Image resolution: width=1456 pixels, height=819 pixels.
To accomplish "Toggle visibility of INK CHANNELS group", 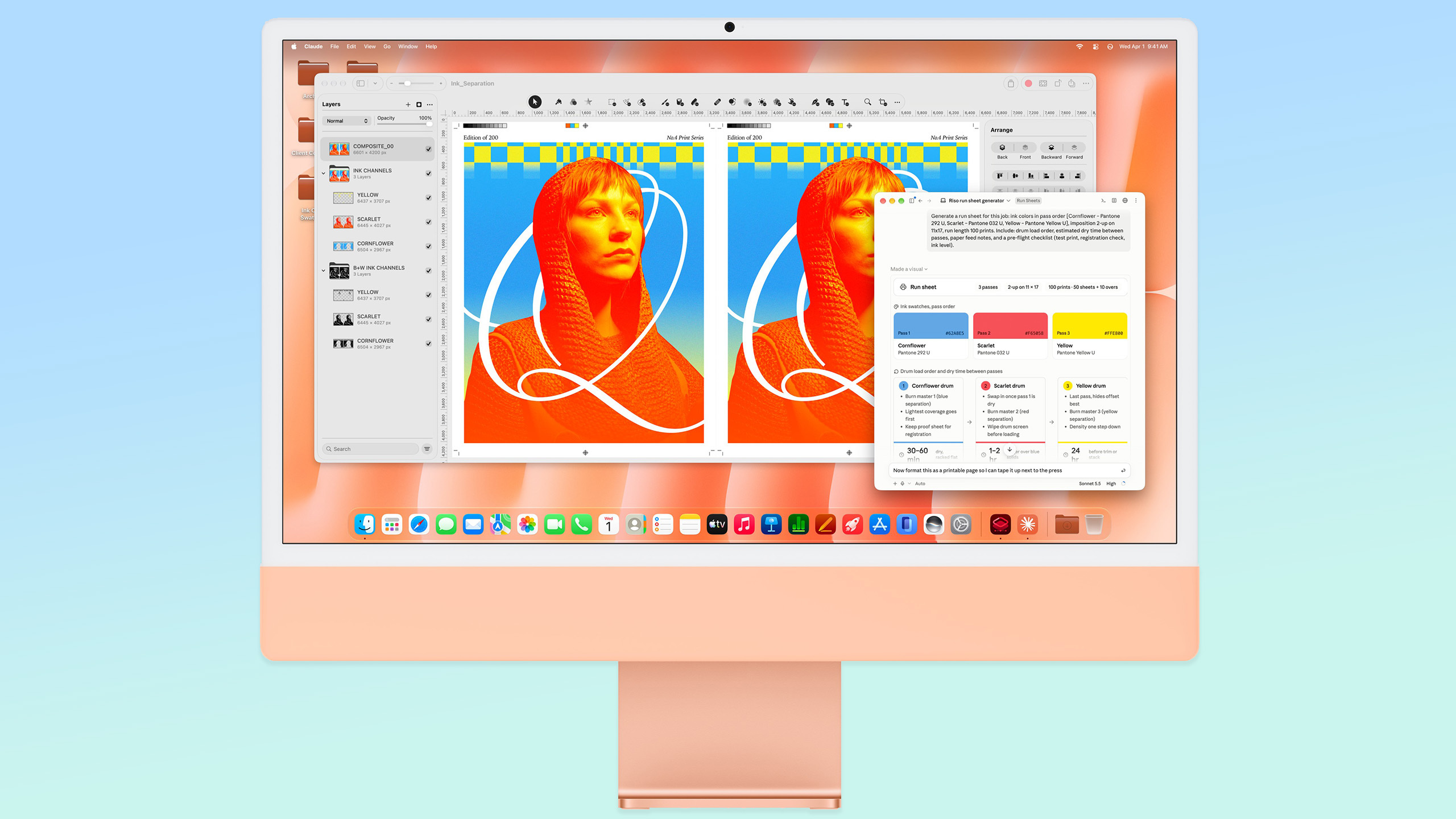I will (x=428, y=173).
